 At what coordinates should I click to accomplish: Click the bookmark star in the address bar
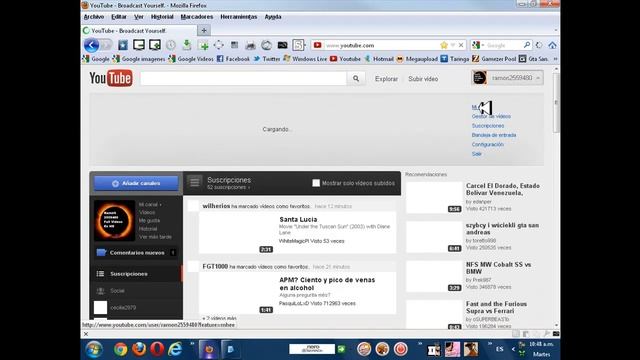[x=444, y=45]
